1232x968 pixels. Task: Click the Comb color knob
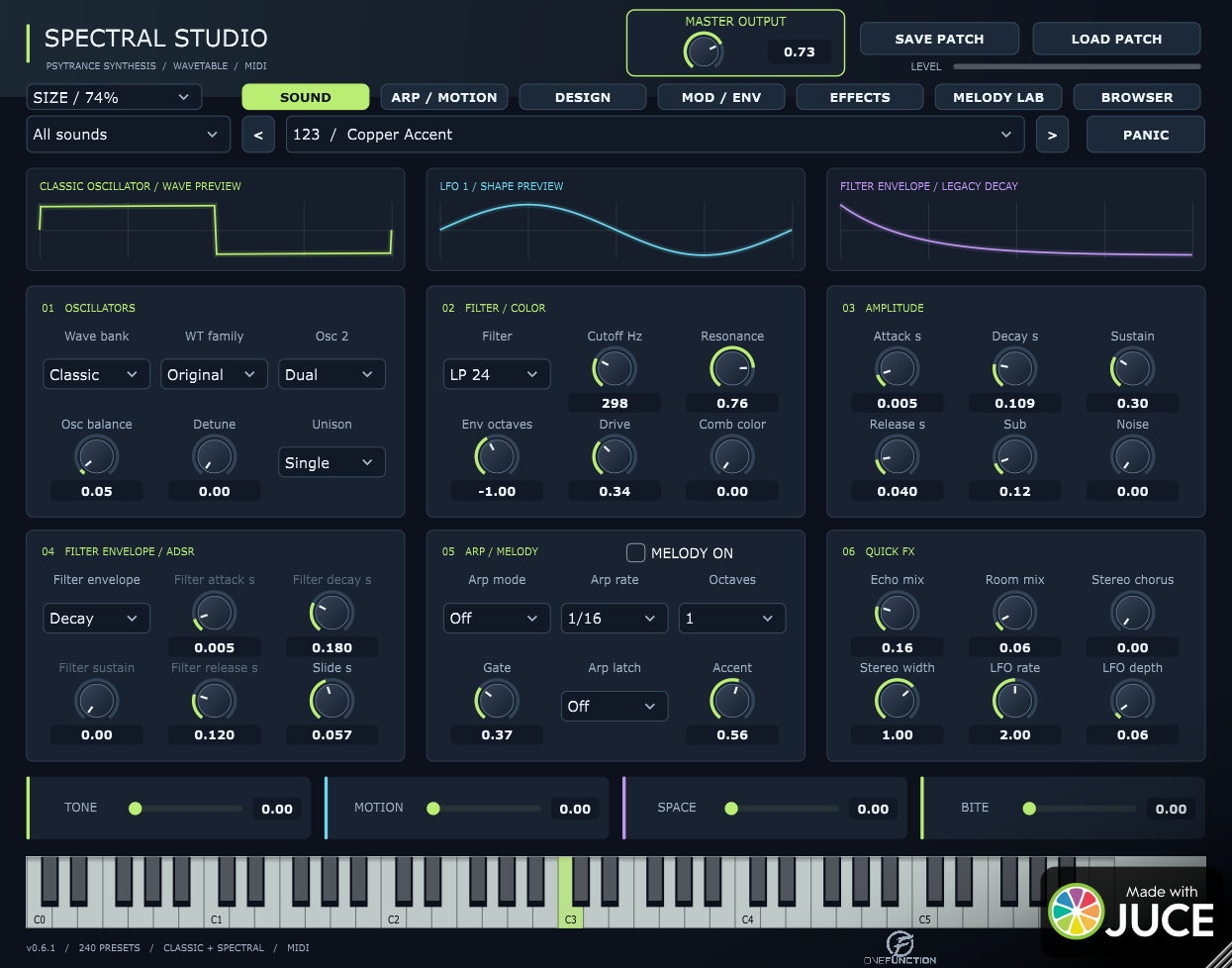[732, 456]
